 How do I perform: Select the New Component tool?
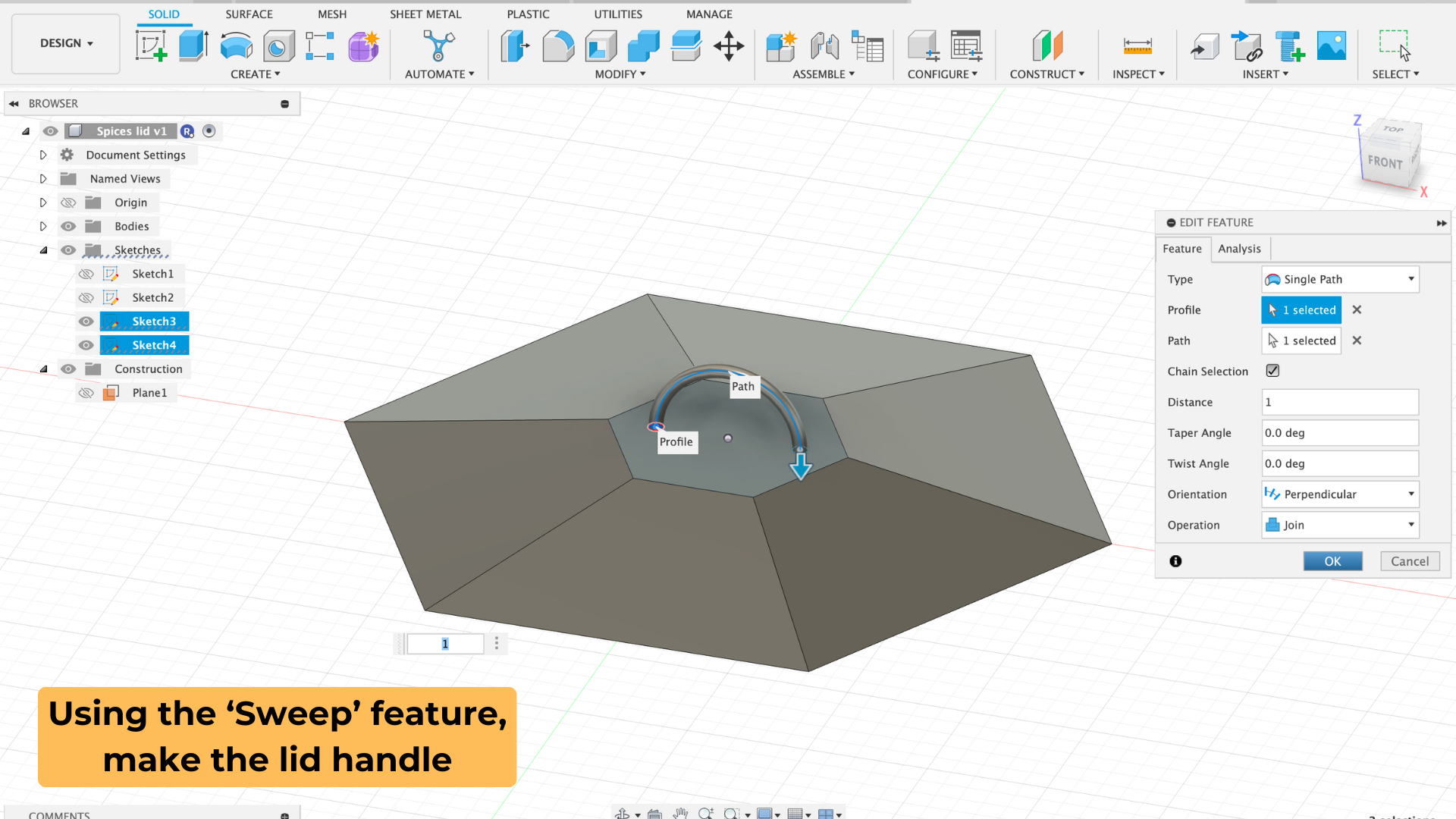click(781, 46)
